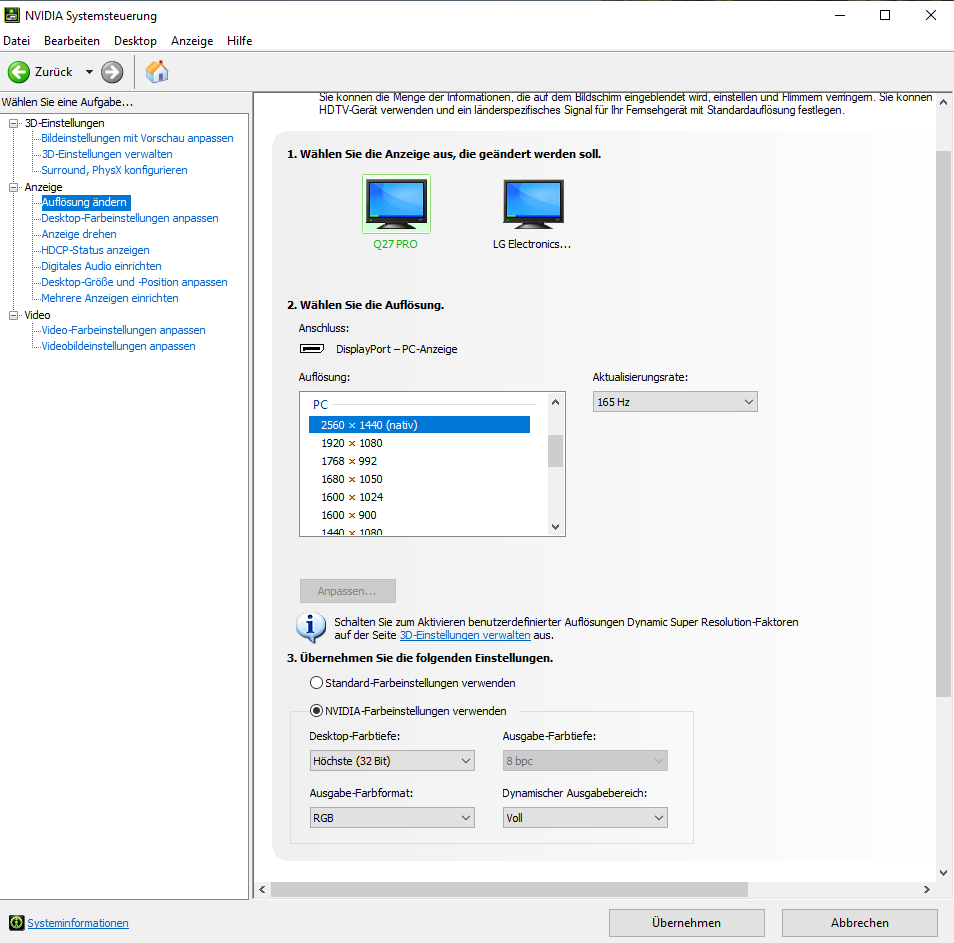The image size is (954, 943).
Task: Open Dynamischer Ausgabebereich Voll dropdown
Action: [585, 818]
